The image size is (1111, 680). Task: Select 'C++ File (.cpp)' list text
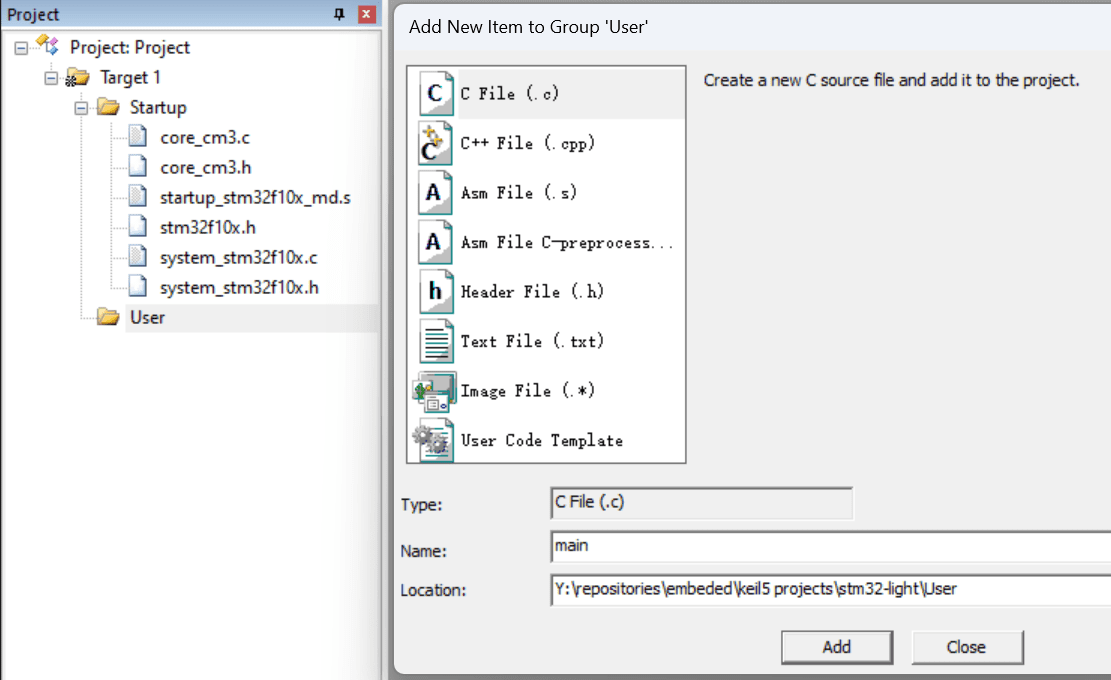528,143
